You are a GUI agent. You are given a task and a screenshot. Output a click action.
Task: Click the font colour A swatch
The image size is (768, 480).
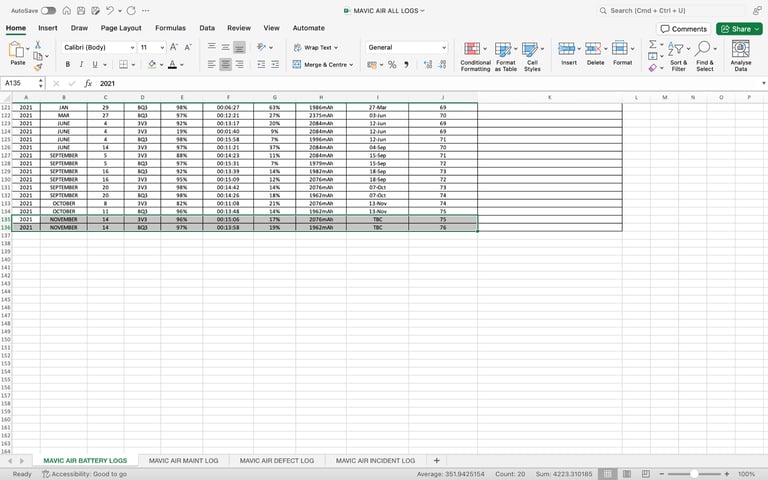click(172, 64)
